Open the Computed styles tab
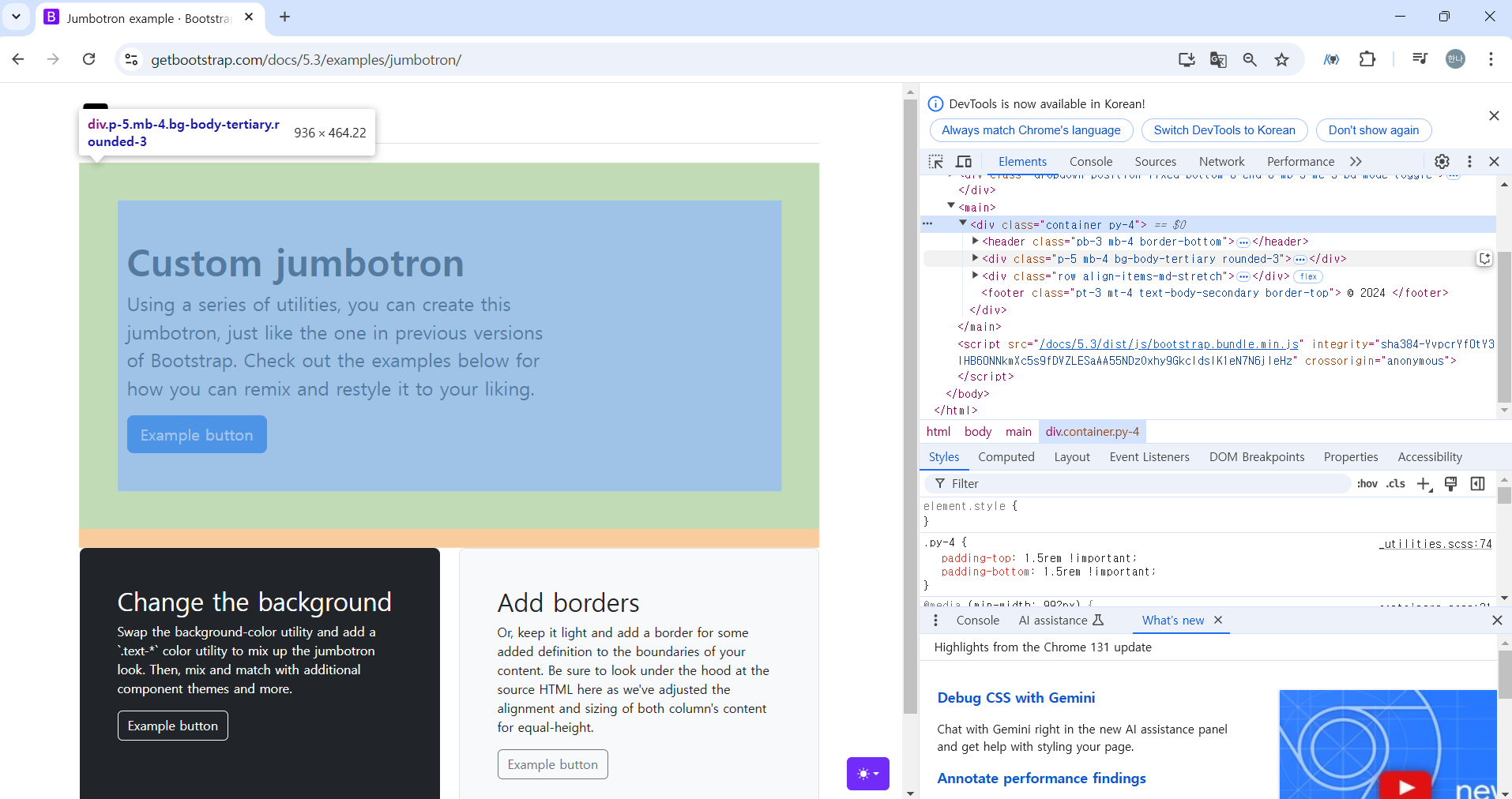 click(1006, 457)
